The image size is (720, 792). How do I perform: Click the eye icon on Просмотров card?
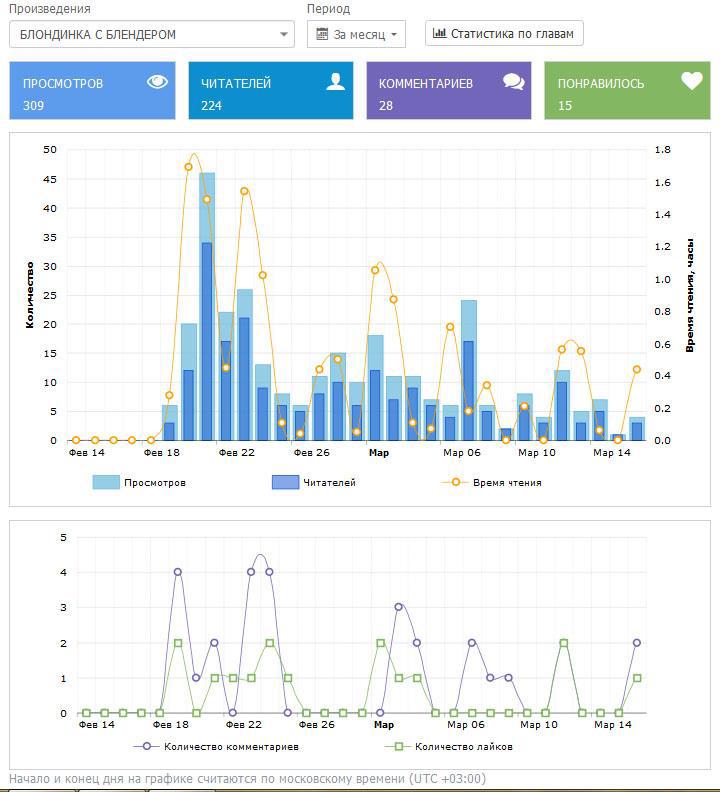click(157, 82)
